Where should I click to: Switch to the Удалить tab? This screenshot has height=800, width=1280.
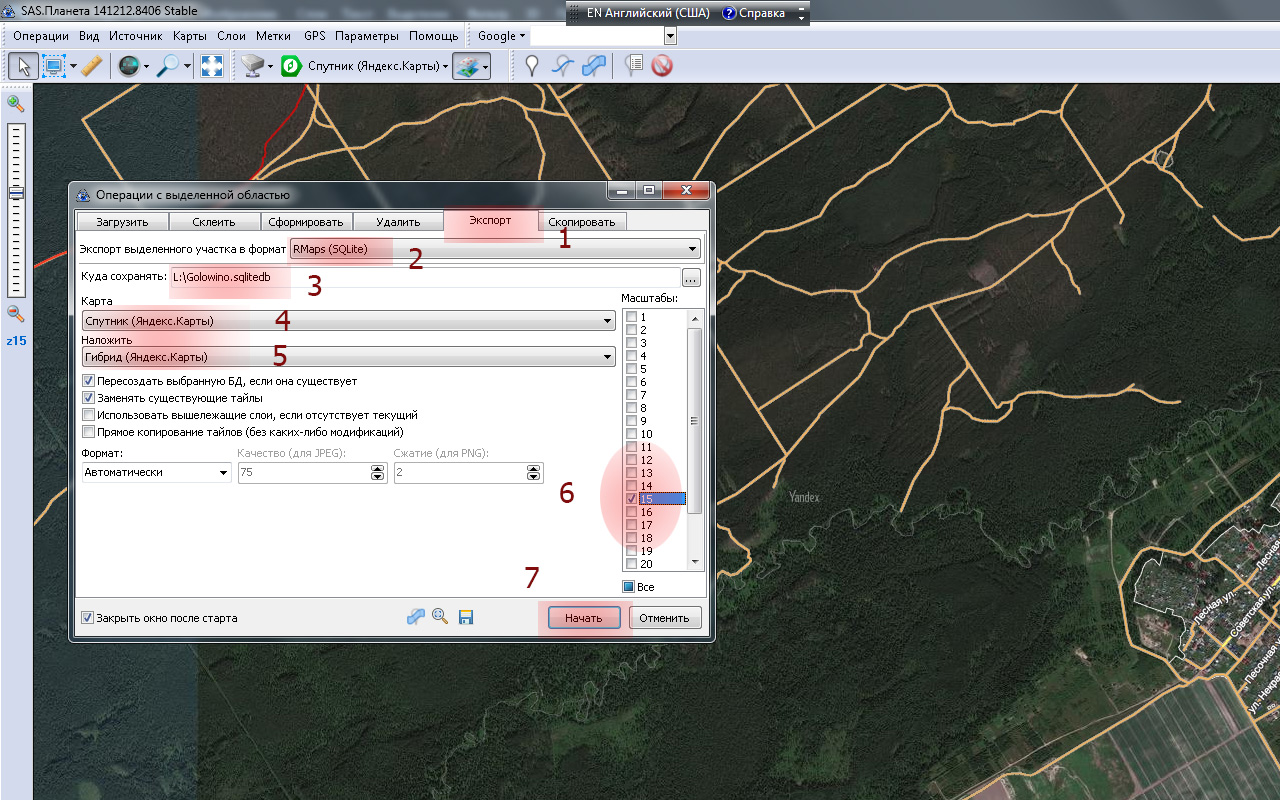click(398, 222)
